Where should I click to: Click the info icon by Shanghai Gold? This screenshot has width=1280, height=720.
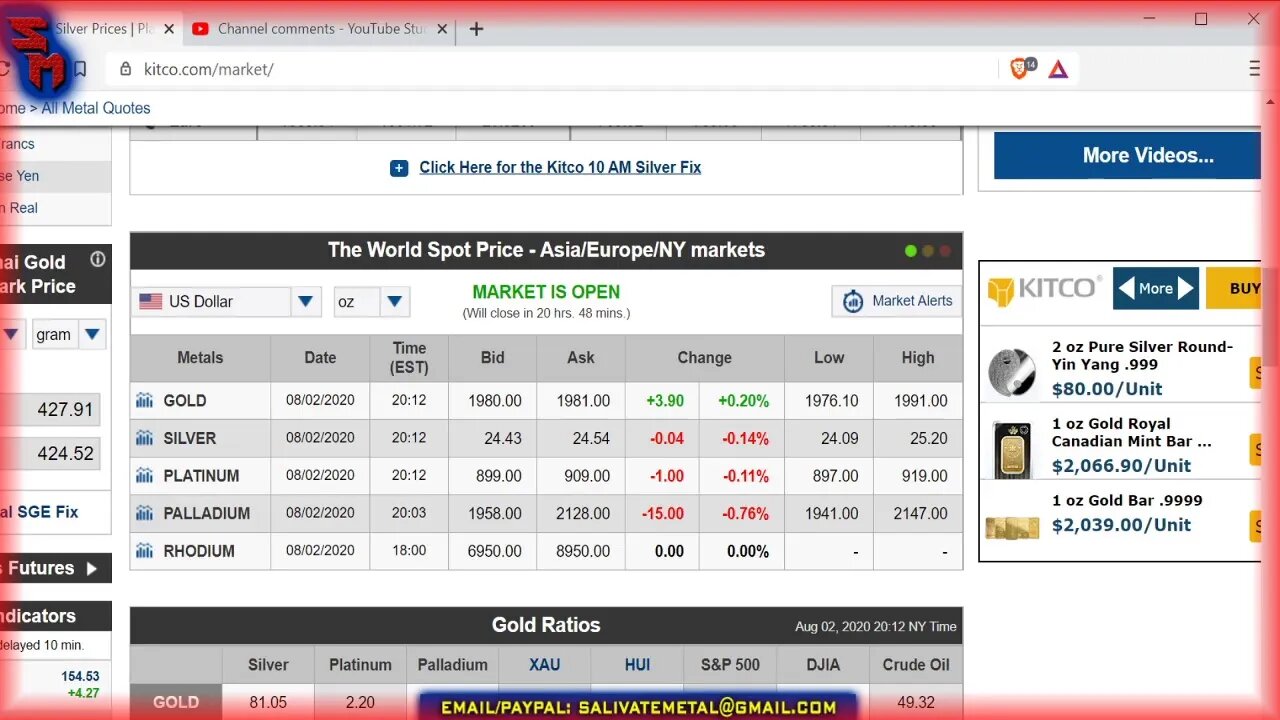[x=98, y=260]
